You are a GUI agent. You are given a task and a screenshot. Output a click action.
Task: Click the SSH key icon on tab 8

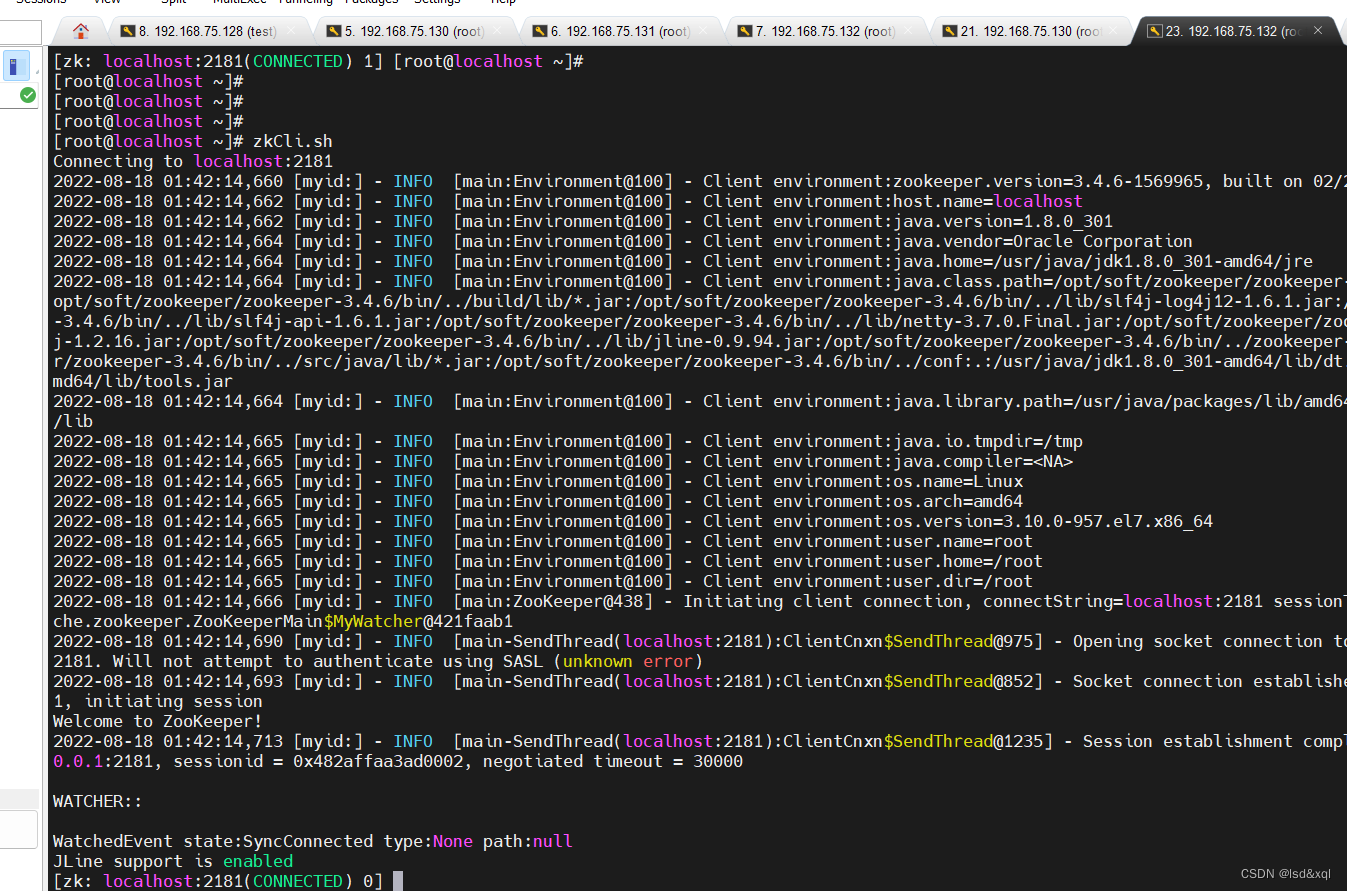pos(128,31)
